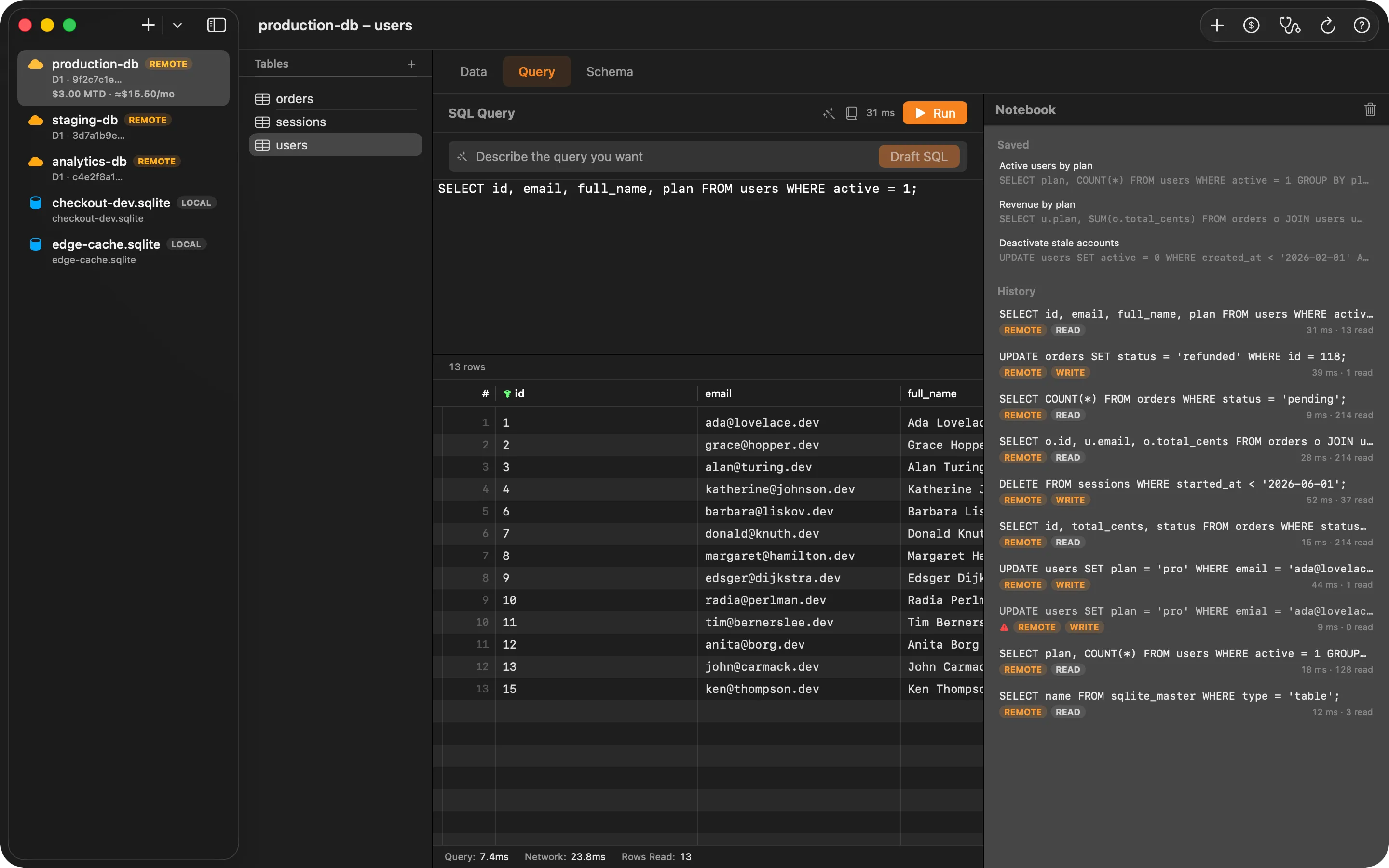This screenshot has width=1389, height=868.
Task: Open the edge-cache.sqlite local database
Action: tap(123, 251)
